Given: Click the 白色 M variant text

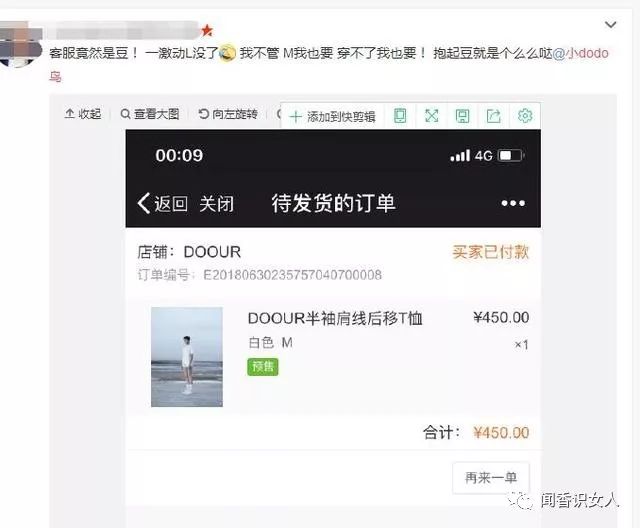Looking at the screenshot, I should [x=270, y=342].
